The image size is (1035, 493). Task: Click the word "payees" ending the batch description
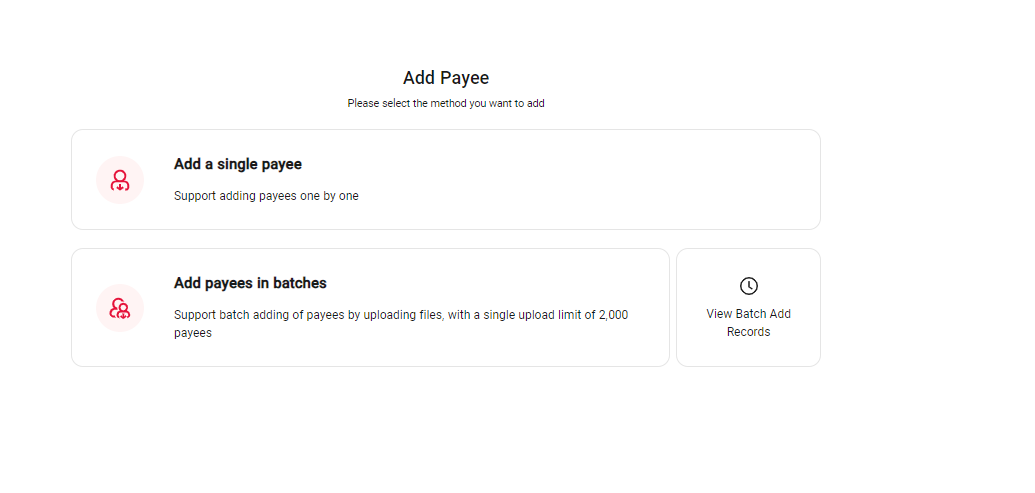[193, 332]
